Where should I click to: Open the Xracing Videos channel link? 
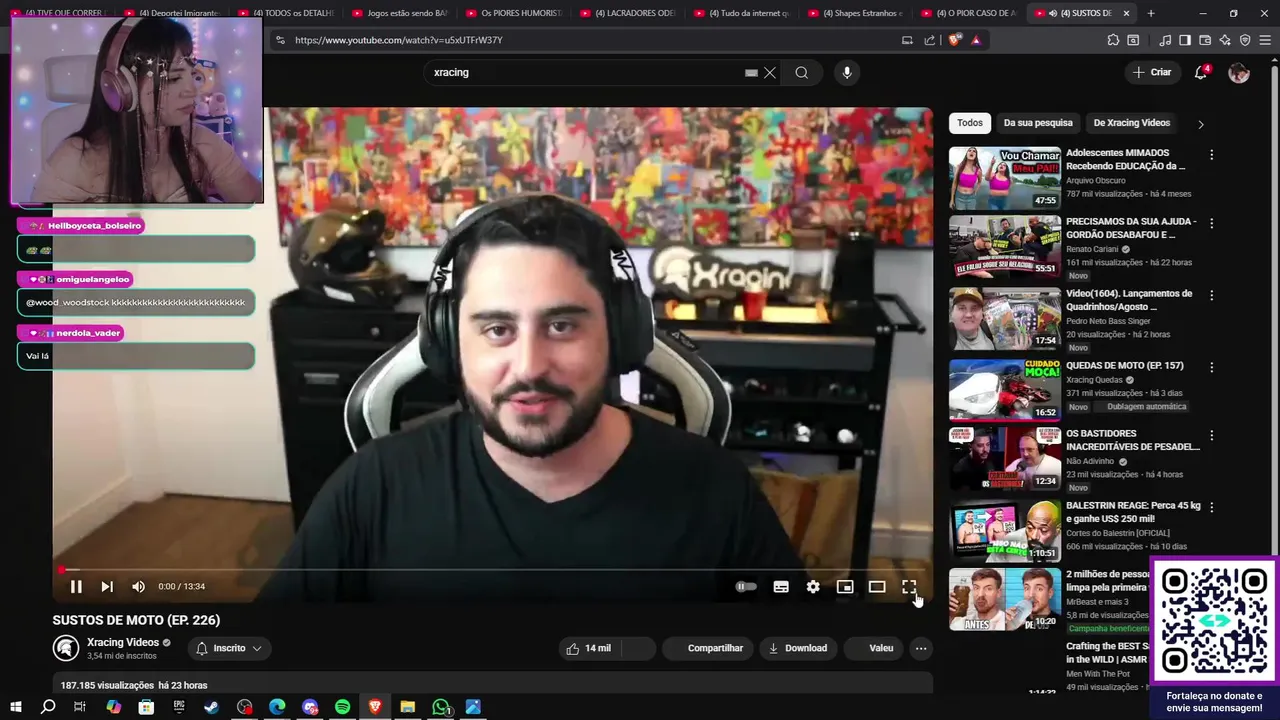123,642
